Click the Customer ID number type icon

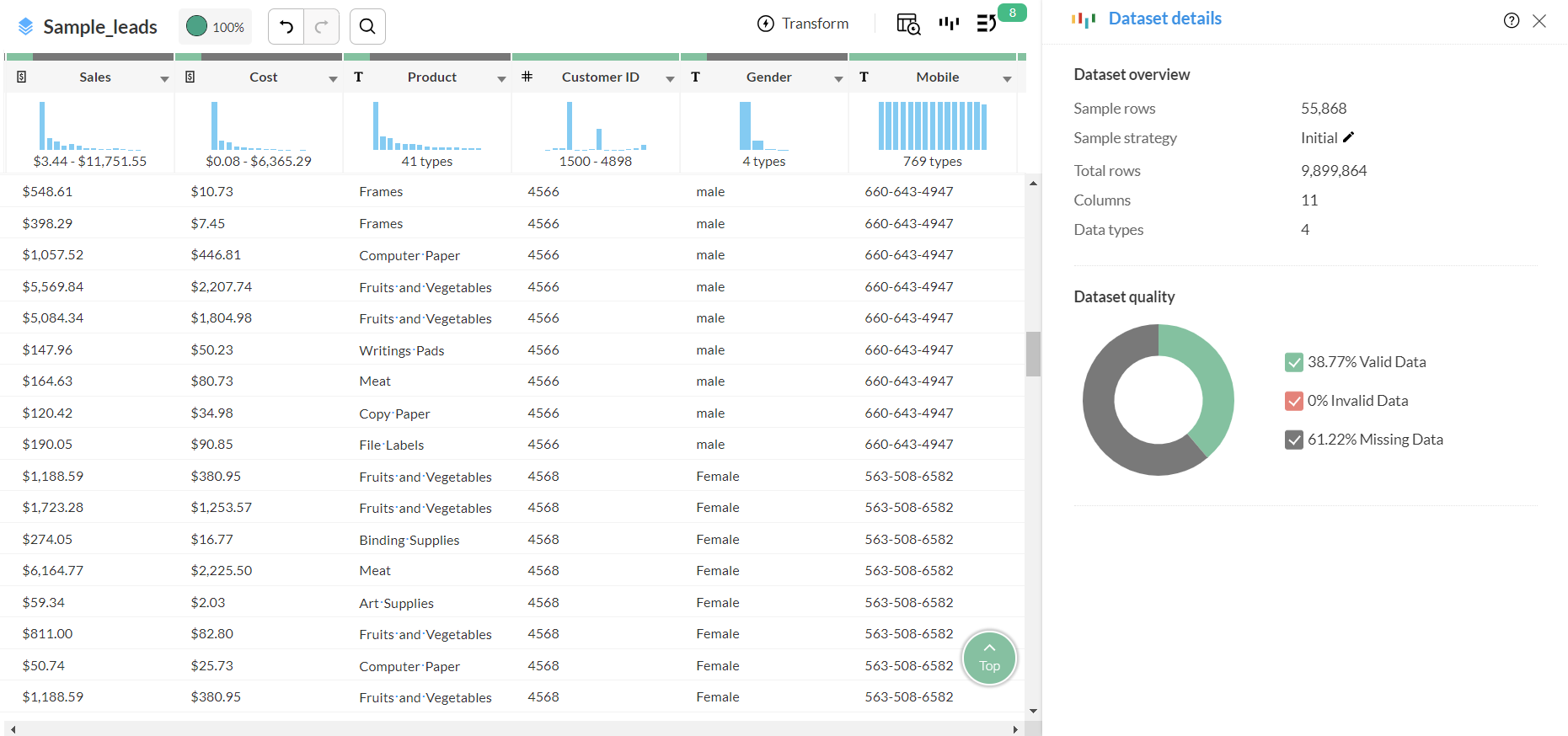click(x=527, y=77)
